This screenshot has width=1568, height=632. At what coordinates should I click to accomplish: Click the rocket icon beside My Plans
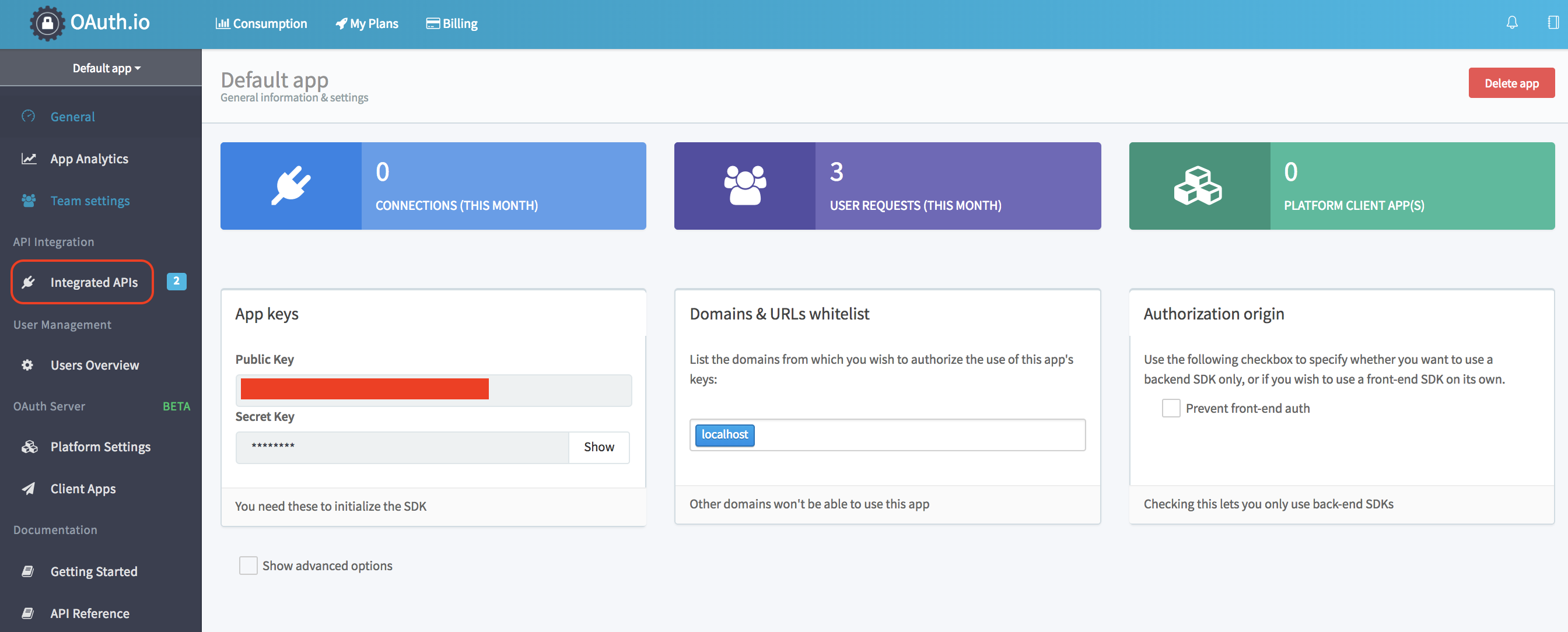(341, 24)
